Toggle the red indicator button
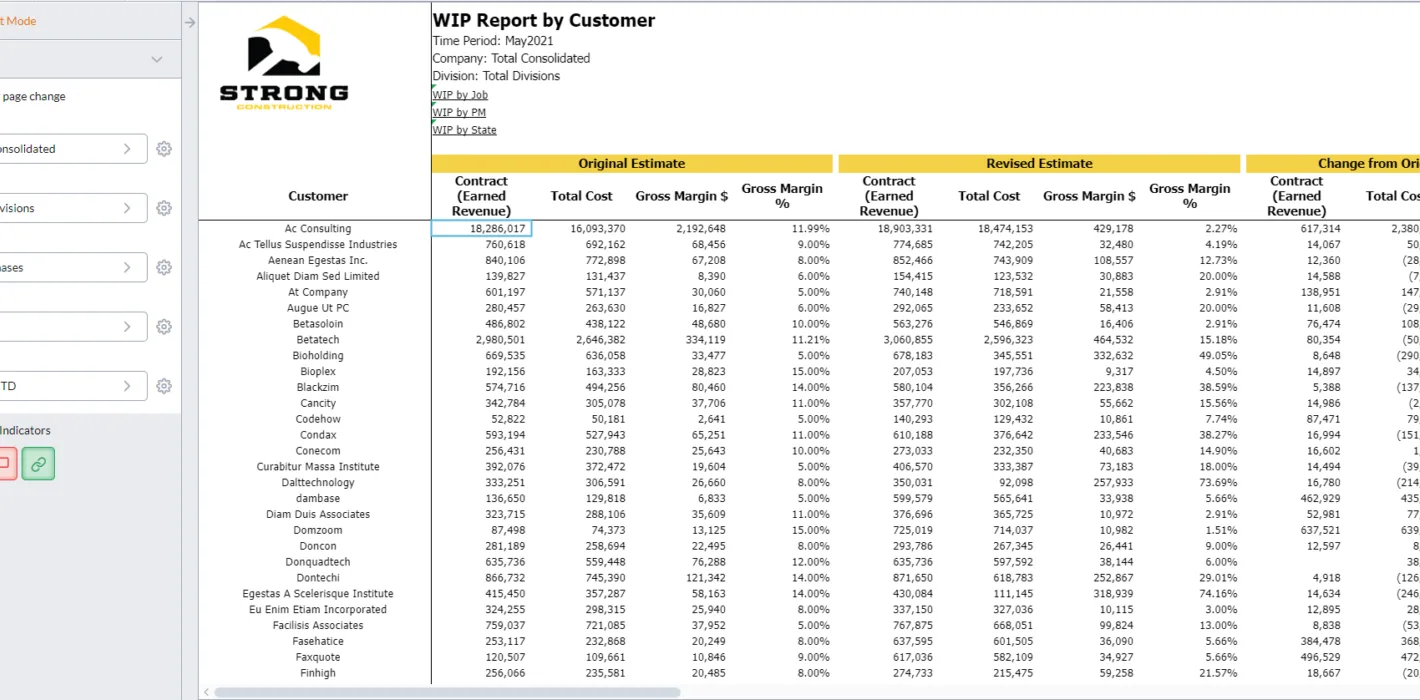Image resolution: width=1420 pixels, height=700 pixels. click(x=6, y=463)
